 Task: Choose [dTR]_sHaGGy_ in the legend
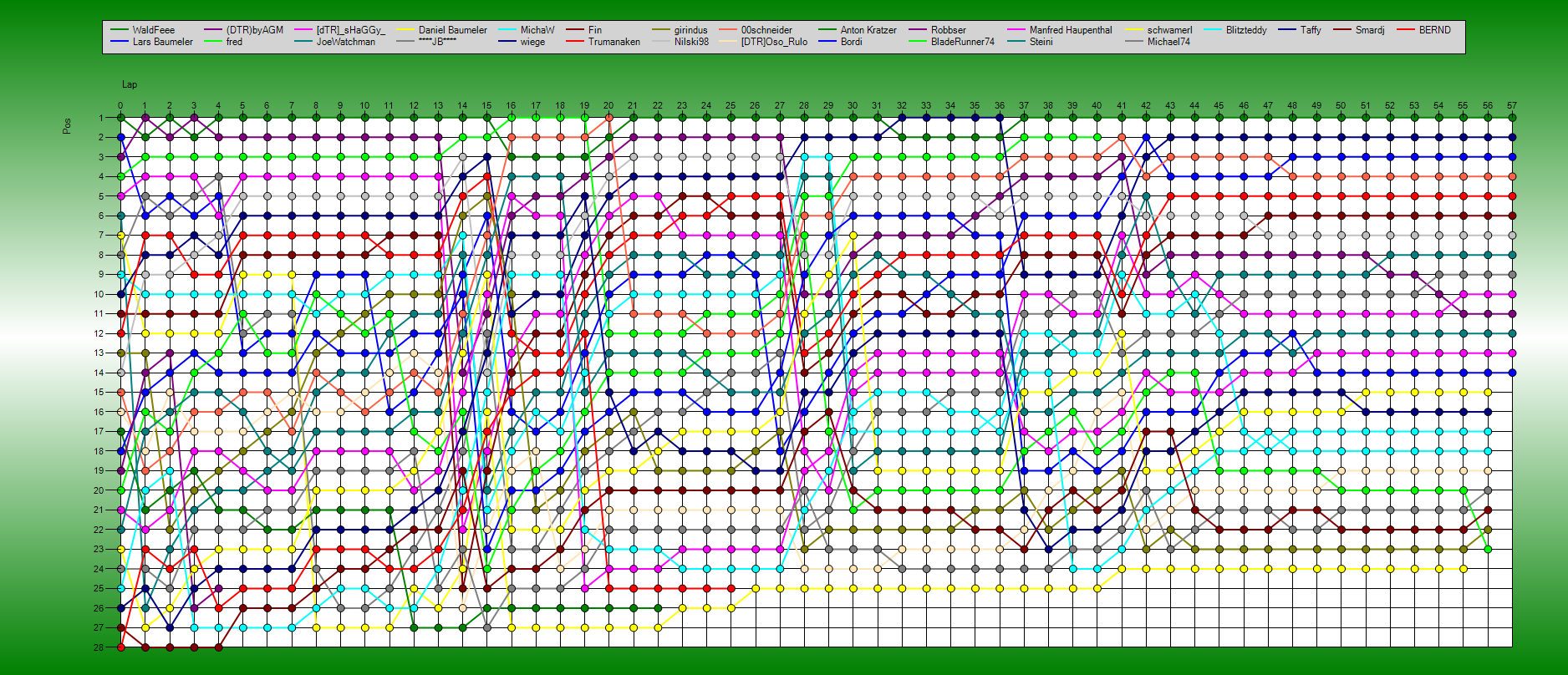coord(350,30)
